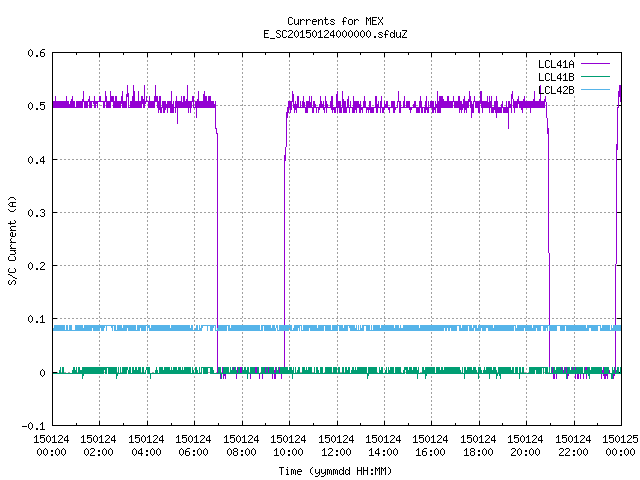Click the x-axis tick 150124 18:00

coord(478,446)
